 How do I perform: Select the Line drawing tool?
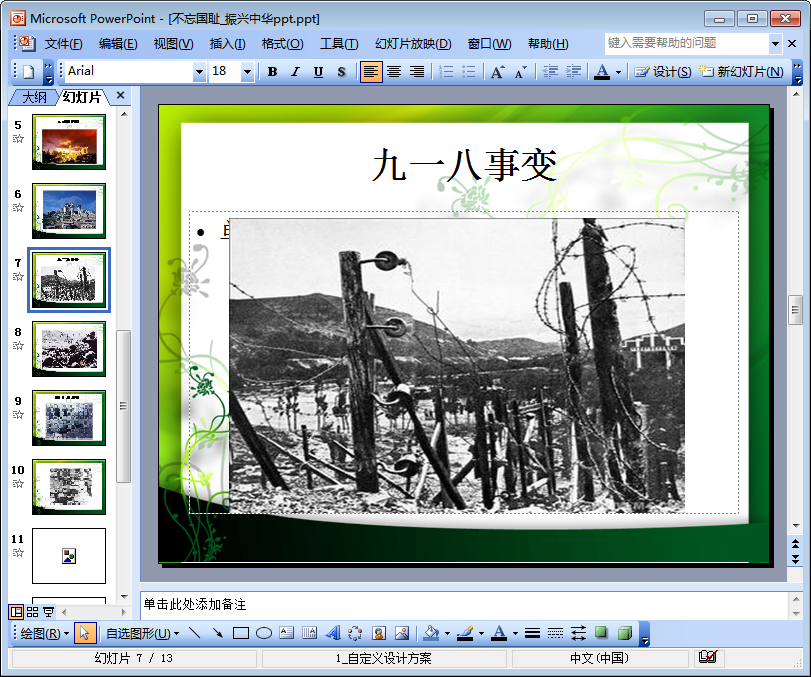tap(194, 633)
